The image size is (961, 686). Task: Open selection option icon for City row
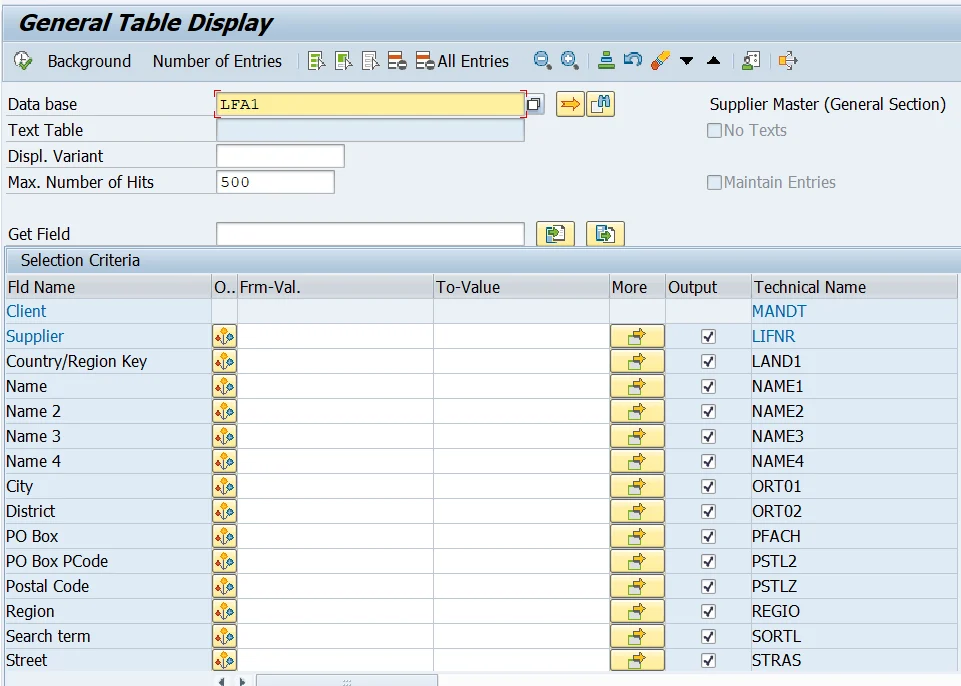tap(224, 487)
